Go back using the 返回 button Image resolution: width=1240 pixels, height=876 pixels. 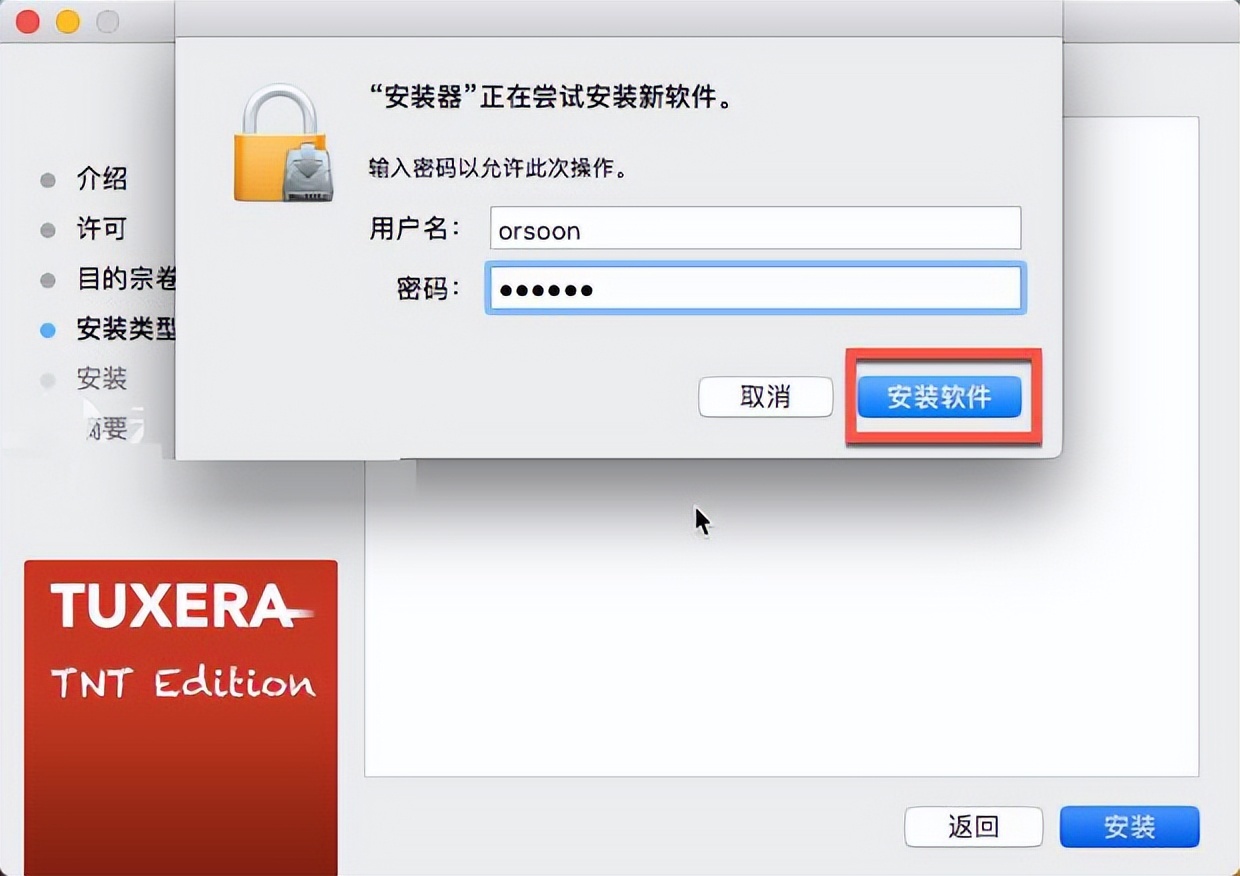pyautogui.click(x=973, y=827)
